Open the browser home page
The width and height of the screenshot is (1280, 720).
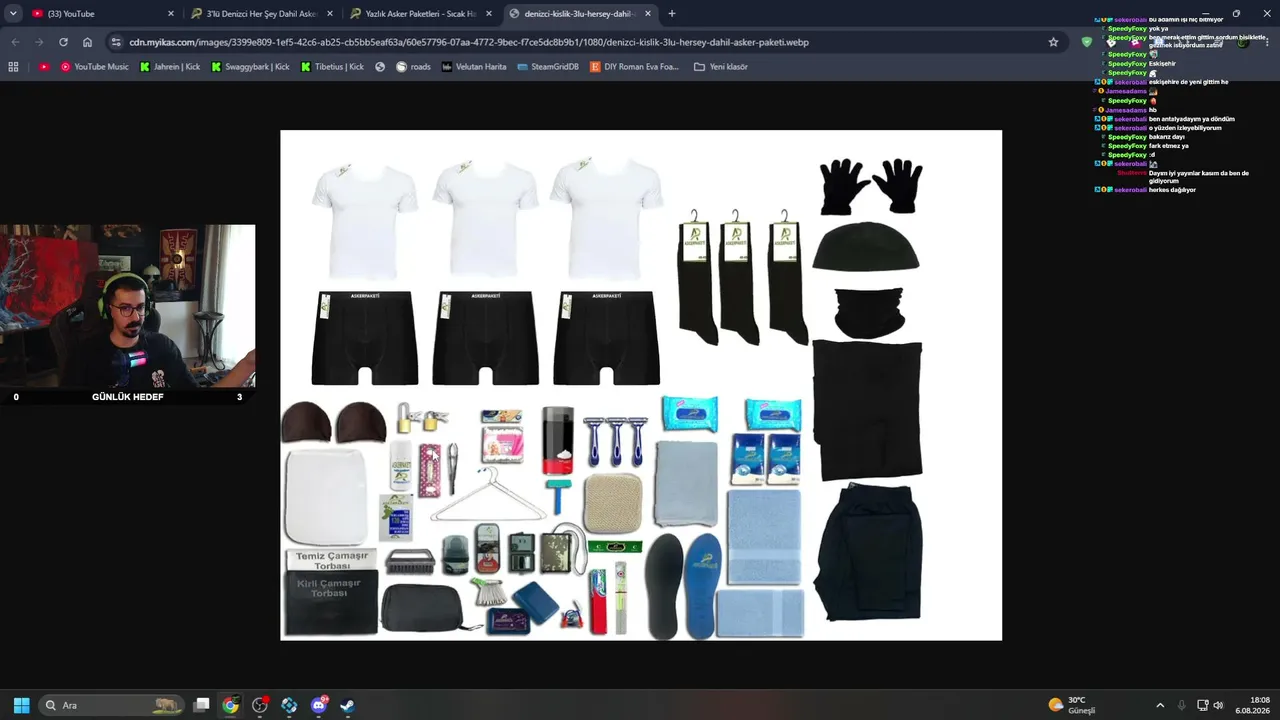pos(87,42)
